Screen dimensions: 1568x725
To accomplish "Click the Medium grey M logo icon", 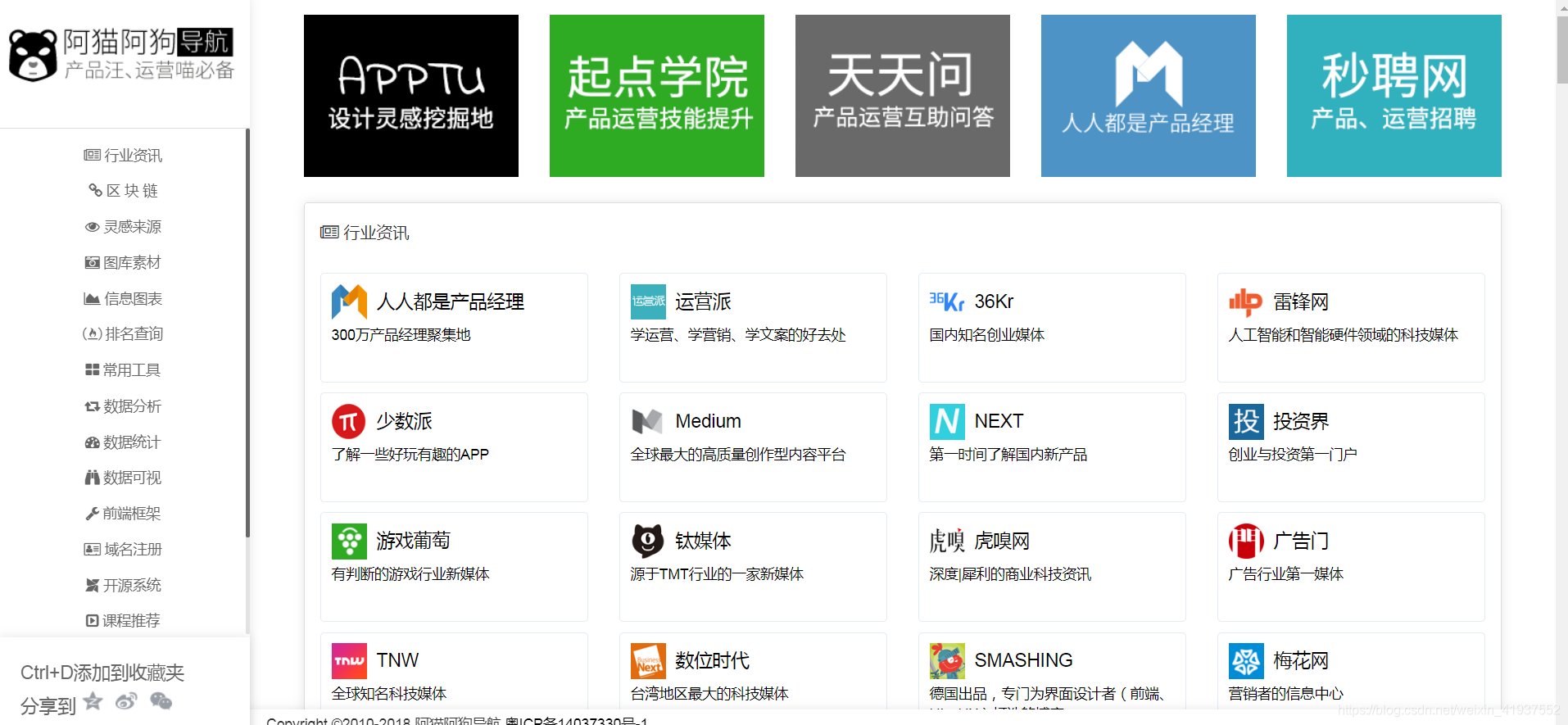I will pyautogui.click(x=648, y=422).
